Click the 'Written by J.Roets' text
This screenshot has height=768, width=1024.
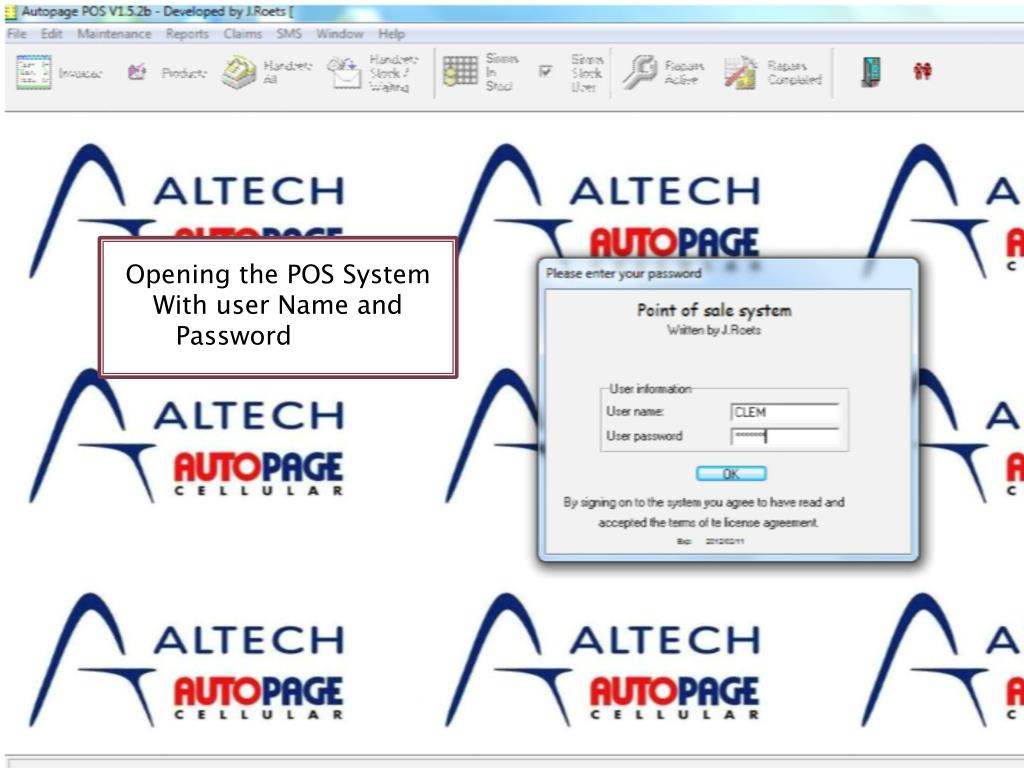pos(714,330)
